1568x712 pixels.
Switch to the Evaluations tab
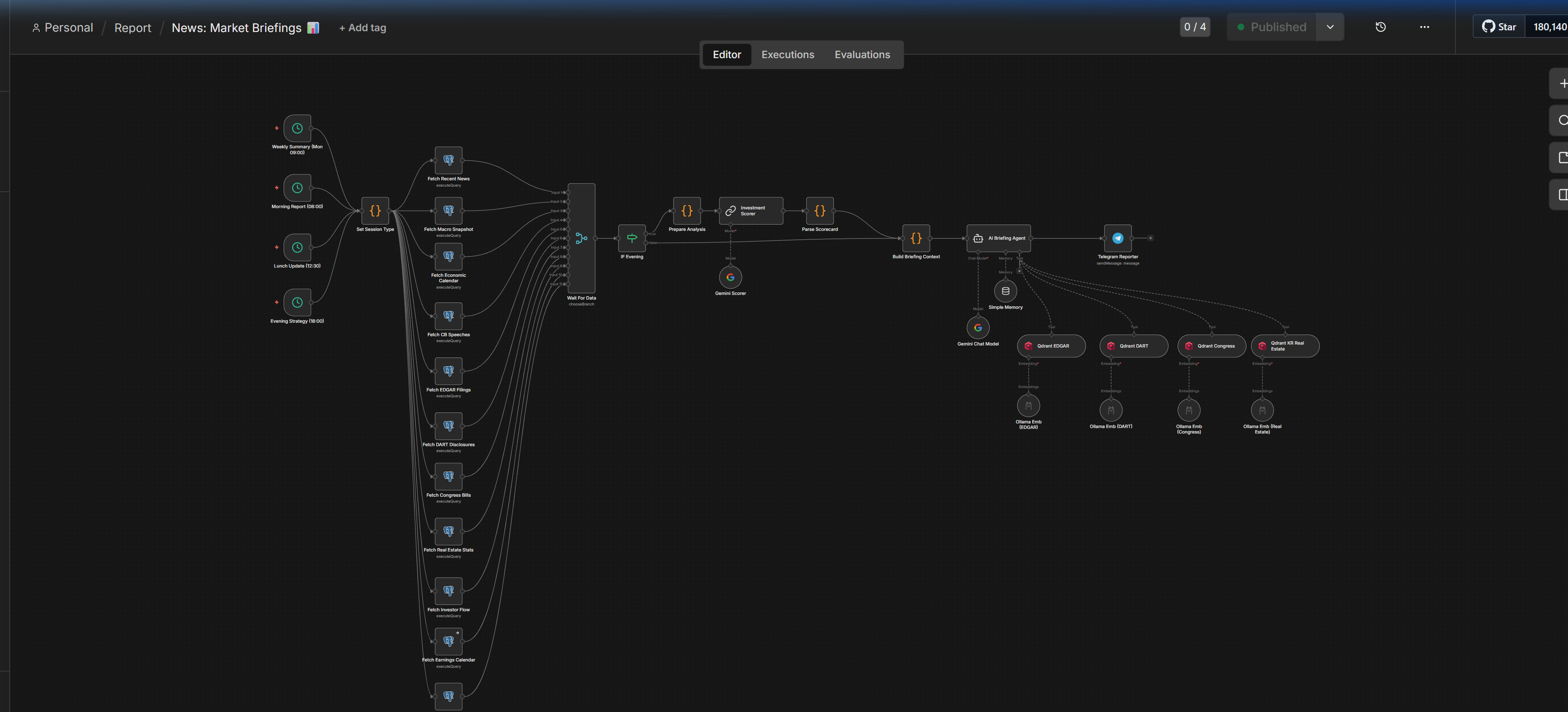pyautogui.click(x=862, y=55)
